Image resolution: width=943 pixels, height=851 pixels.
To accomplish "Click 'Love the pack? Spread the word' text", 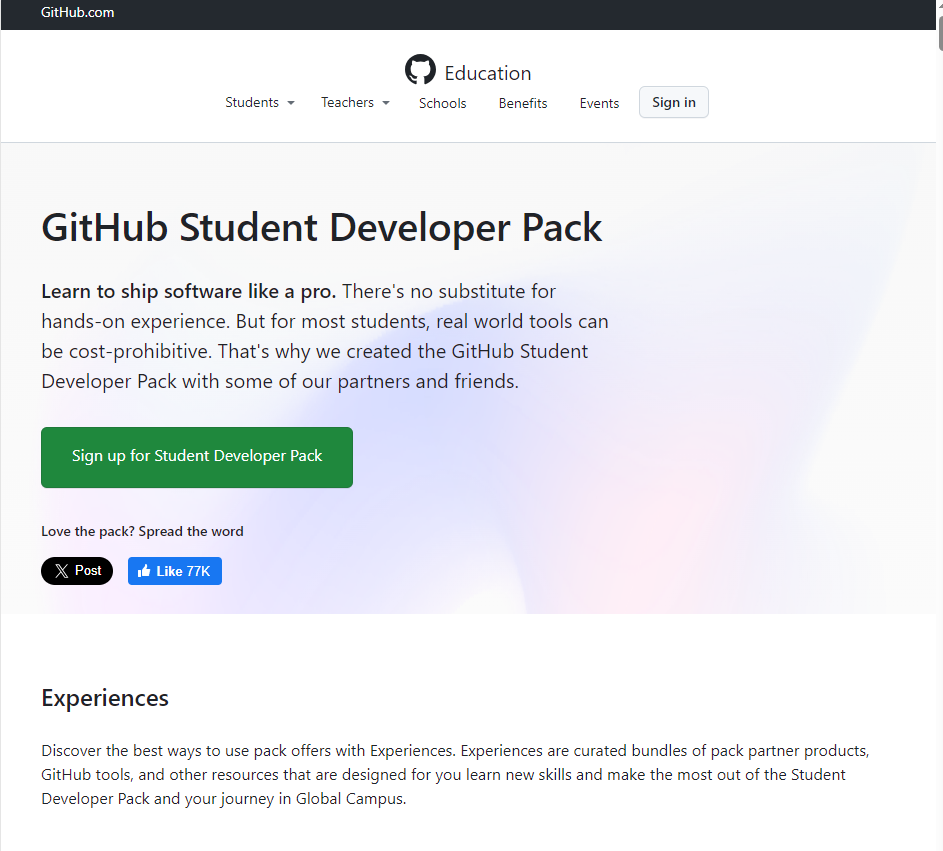I will 142,532.
